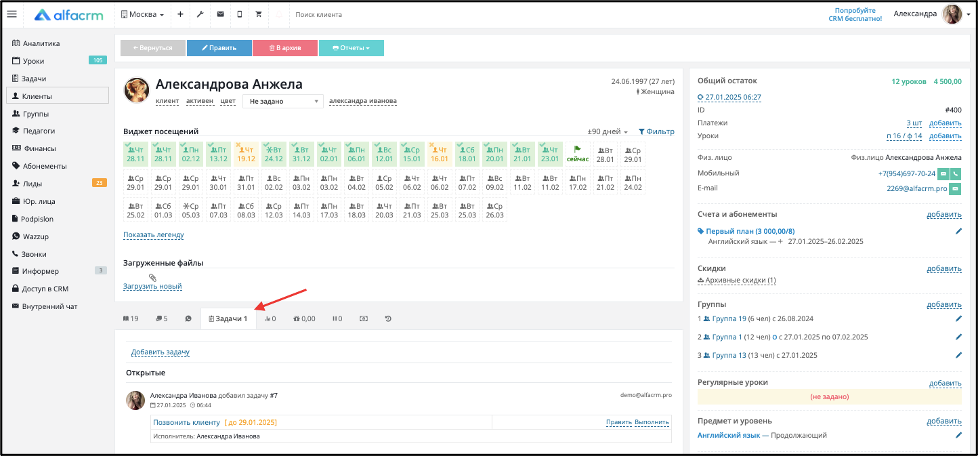Click the Сб 18.01 green visit cell

[466, 154]
